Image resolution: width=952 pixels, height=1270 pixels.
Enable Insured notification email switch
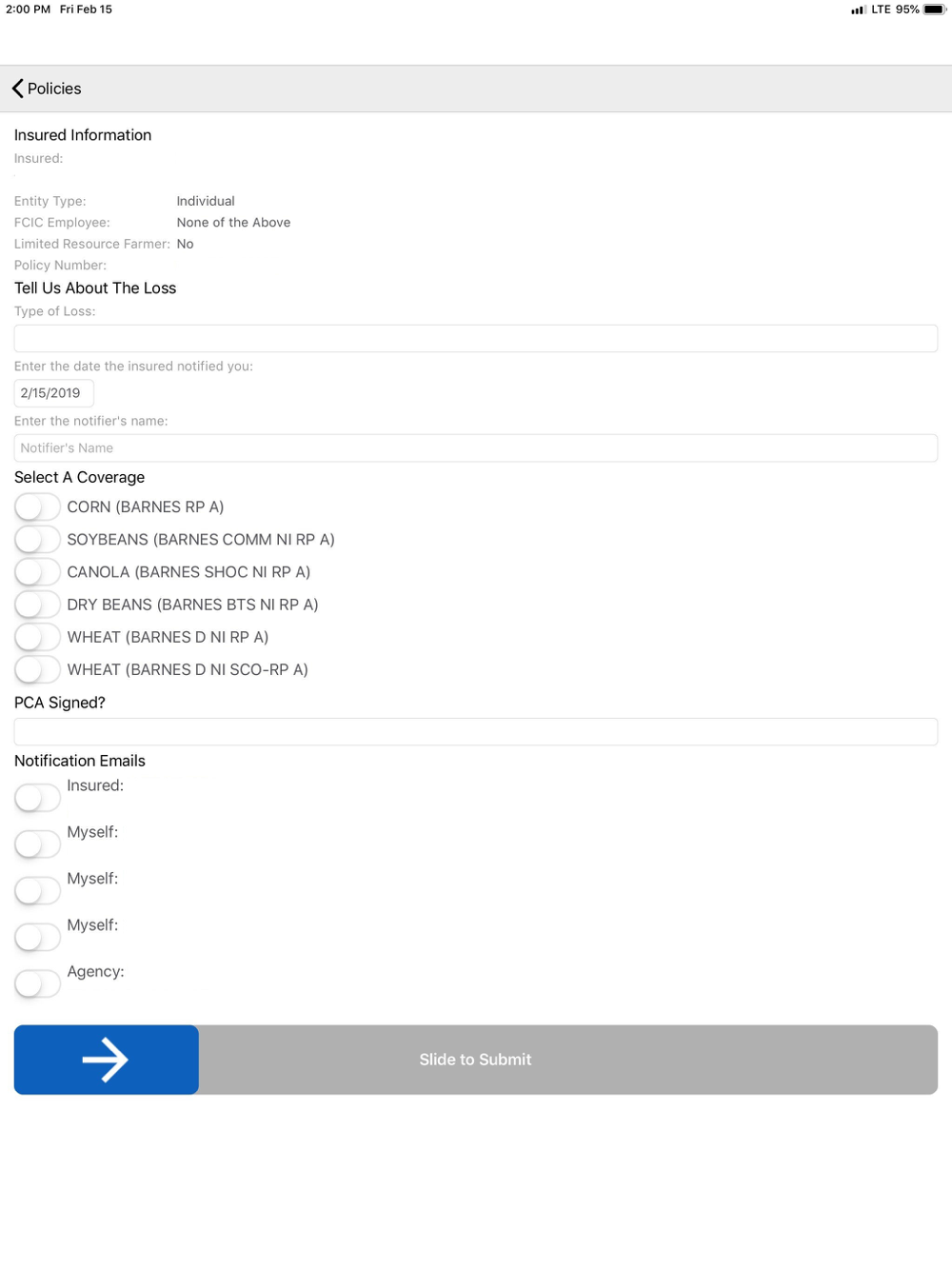pos(37,798)
